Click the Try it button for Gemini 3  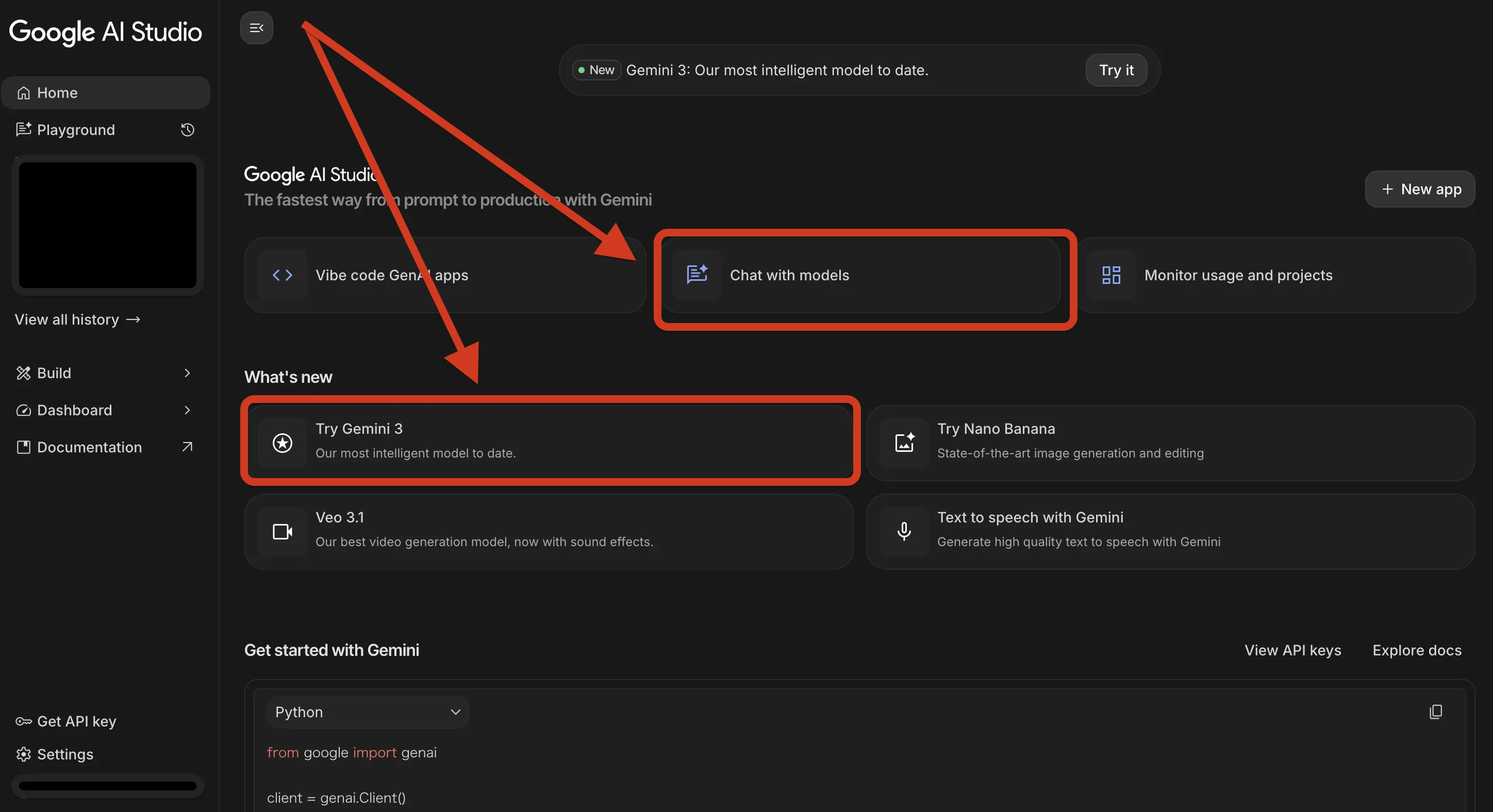click(x=1116, y=70)
